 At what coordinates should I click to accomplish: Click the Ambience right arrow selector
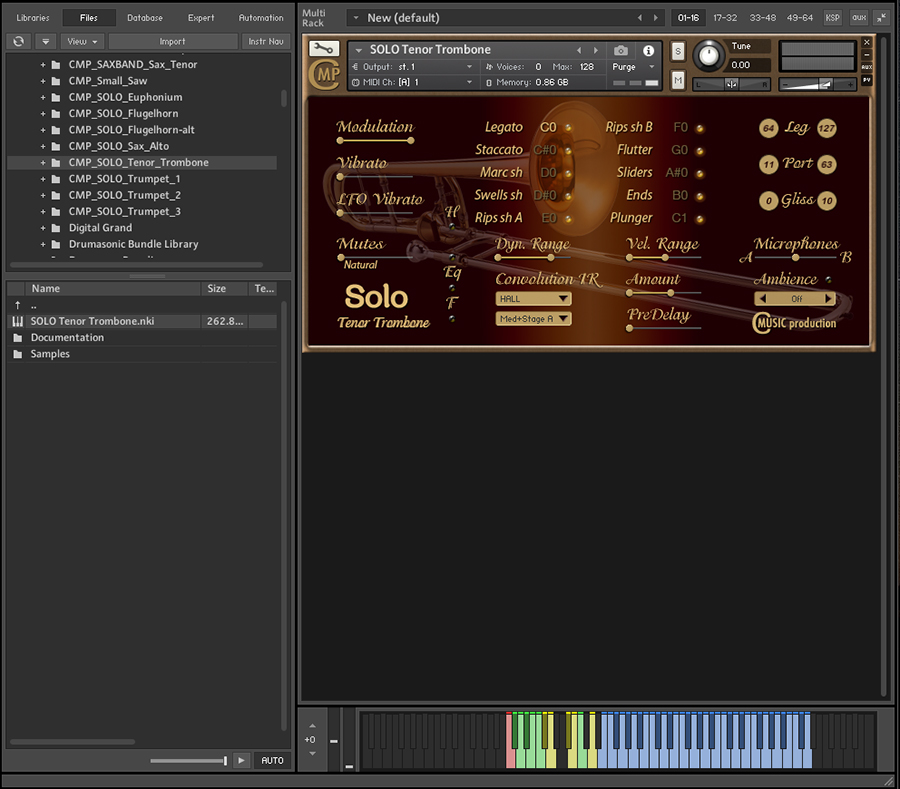coord(828,298)
